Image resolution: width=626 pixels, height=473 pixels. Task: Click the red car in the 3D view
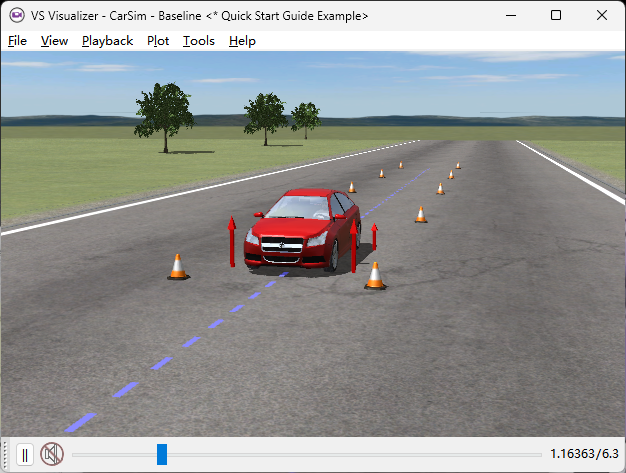coord(300,230)
